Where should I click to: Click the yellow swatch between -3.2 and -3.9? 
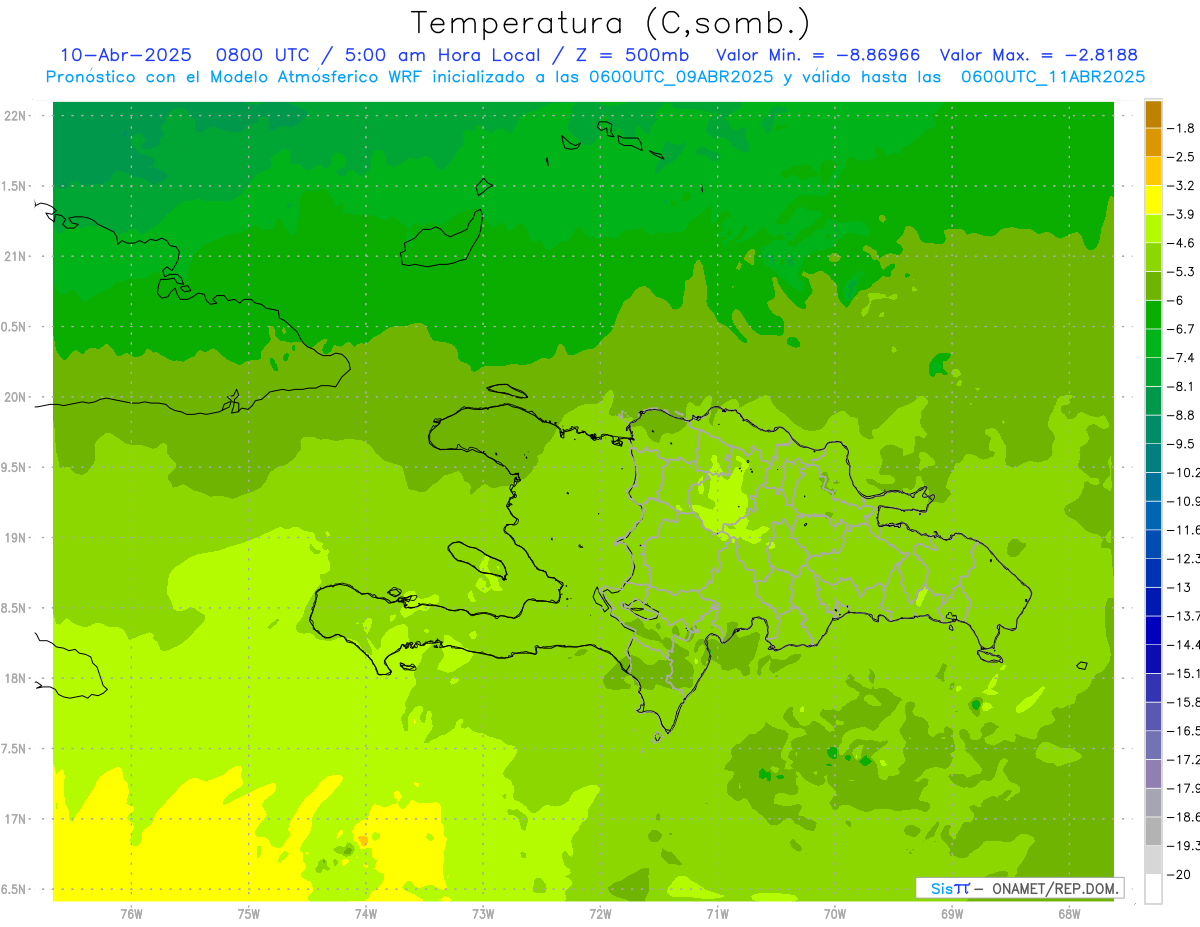[x=1153, y=200]
